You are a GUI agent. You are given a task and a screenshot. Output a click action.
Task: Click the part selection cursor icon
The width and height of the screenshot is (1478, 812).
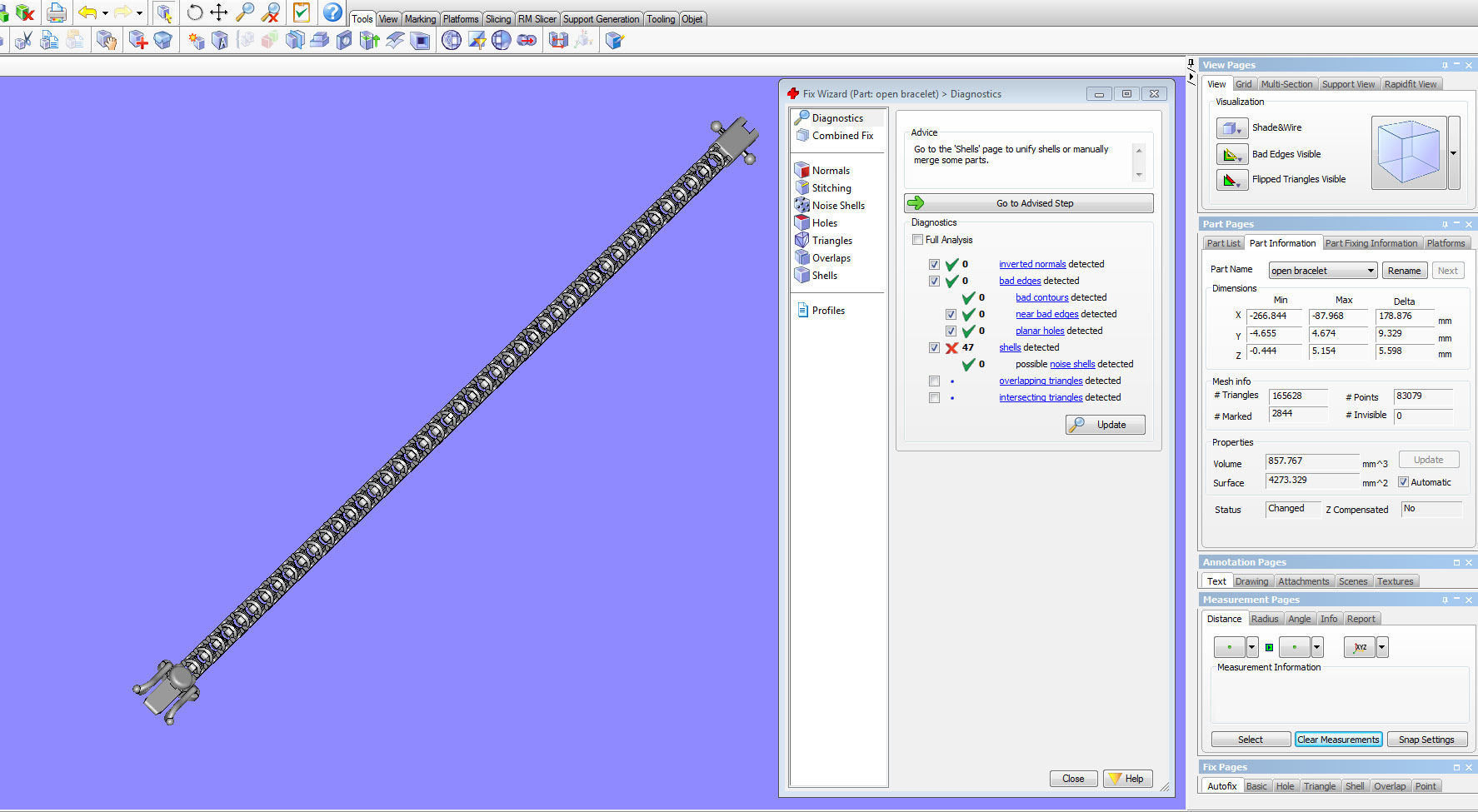[x=164, y=12]
